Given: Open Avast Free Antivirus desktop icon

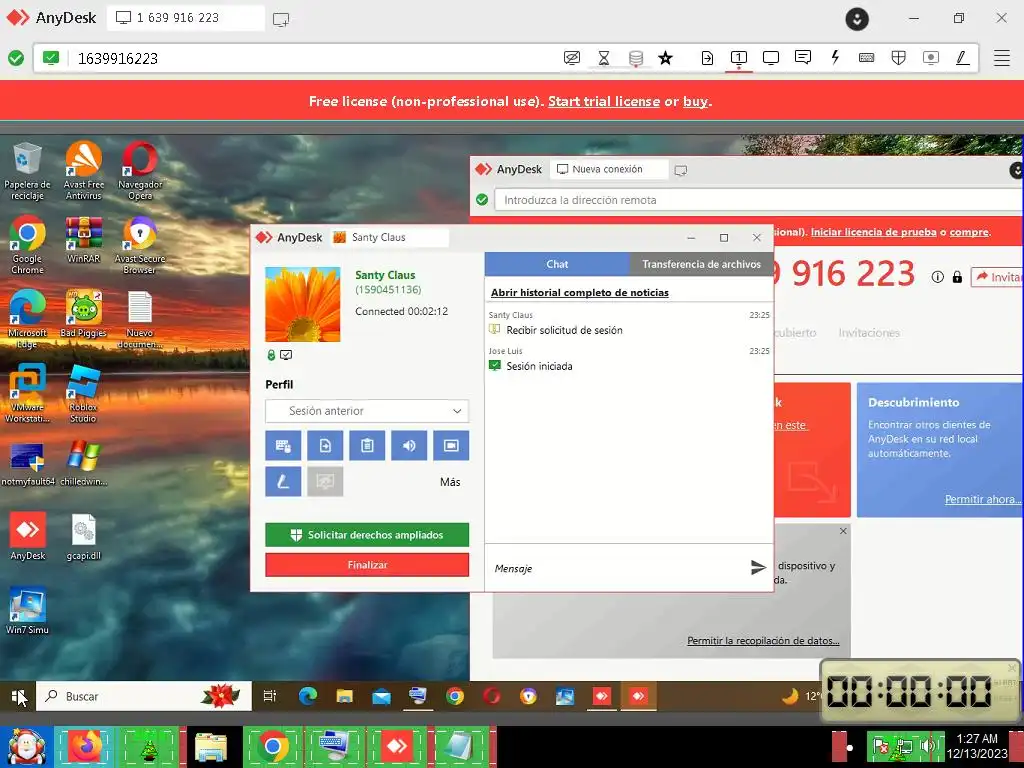Looking at the screenshot, I should point(84,170).
